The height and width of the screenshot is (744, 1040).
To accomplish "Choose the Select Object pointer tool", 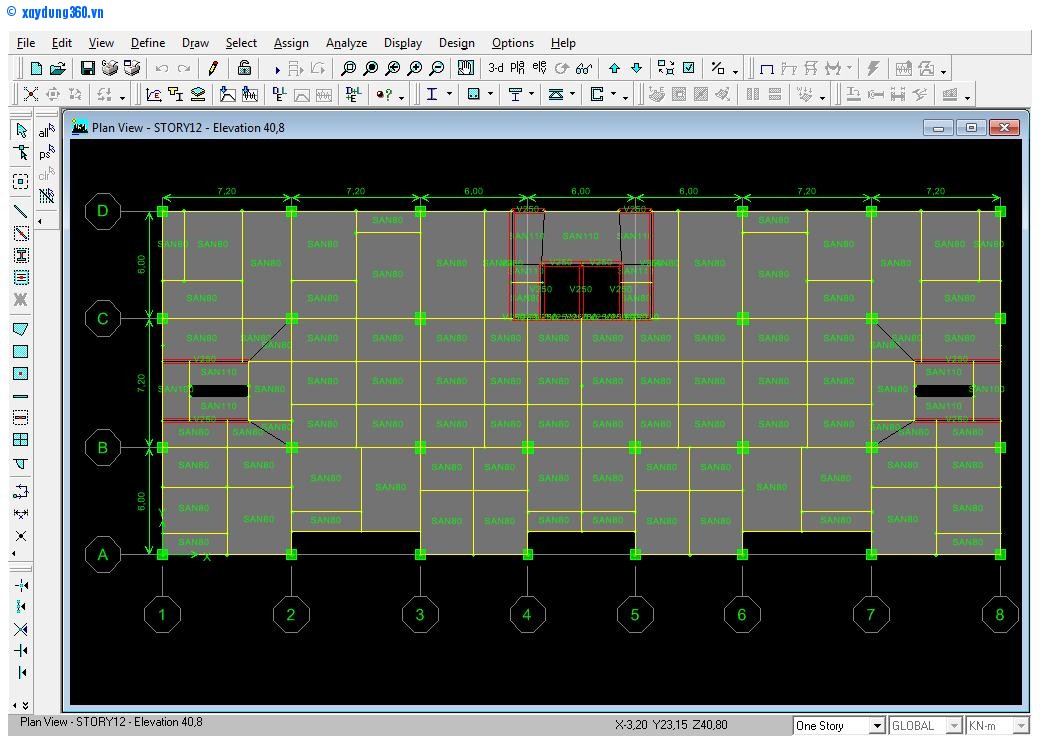I will (21, 131).
